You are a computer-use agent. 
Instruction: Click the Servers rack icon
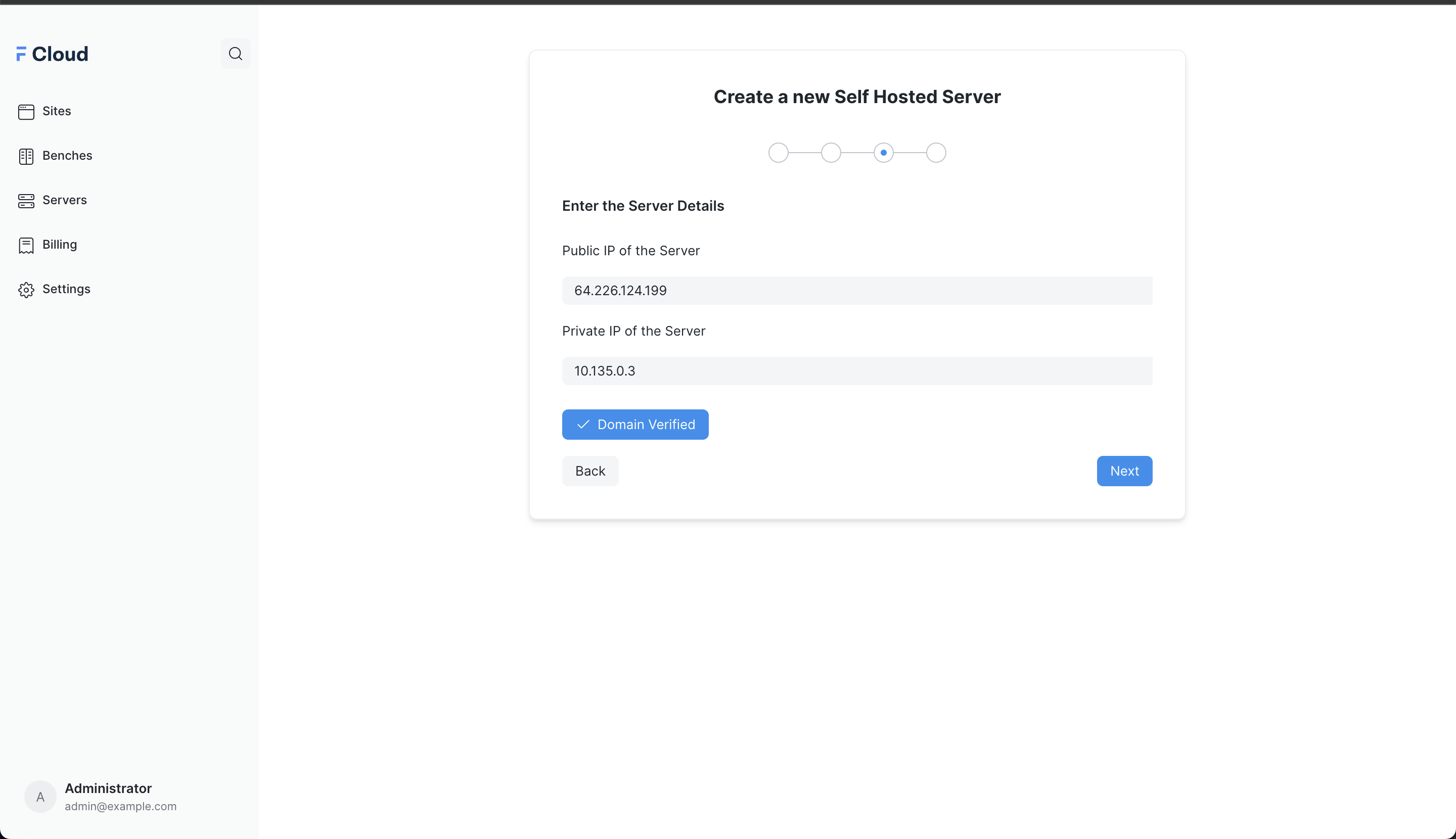click(26, 201)
